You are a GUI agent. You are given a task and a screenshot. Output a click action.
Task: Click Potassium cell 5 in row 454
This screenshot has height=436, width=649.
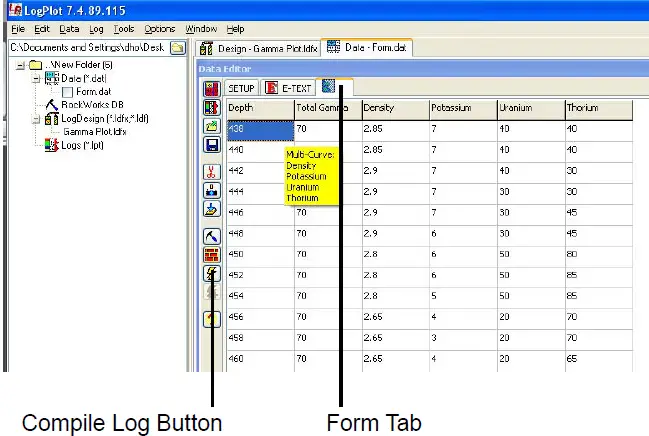pyautogui.click(x=464, y=298)
